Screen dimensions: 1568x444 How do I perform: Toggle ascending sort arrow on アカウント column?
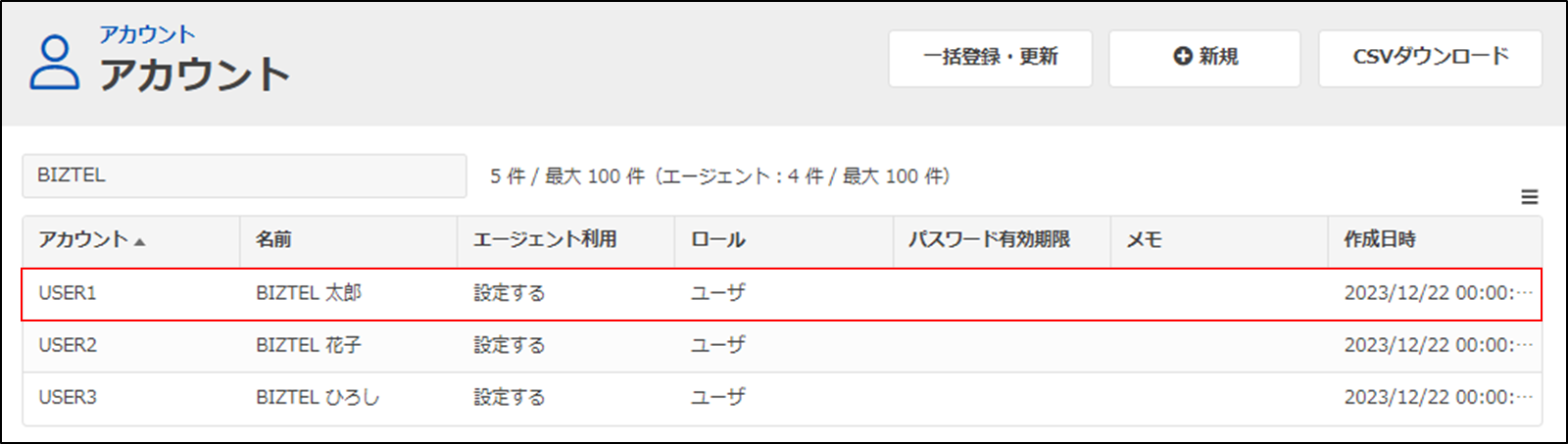[x=140, y=241]
